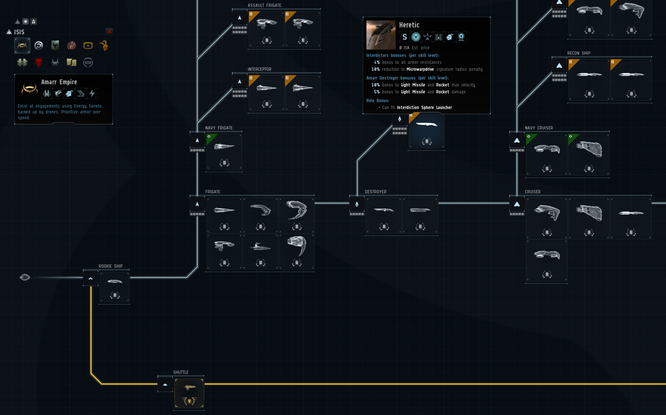
Task: Select the Rookie Ship cell
Action: point(115,288)
